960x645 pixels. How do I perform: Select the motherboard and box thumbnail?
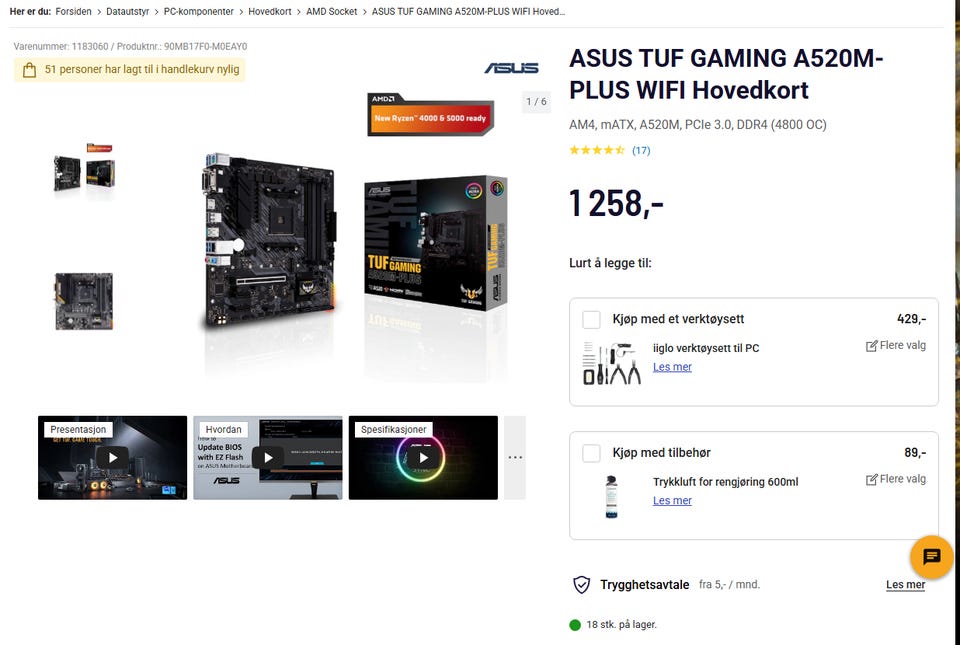pos(84,170)
